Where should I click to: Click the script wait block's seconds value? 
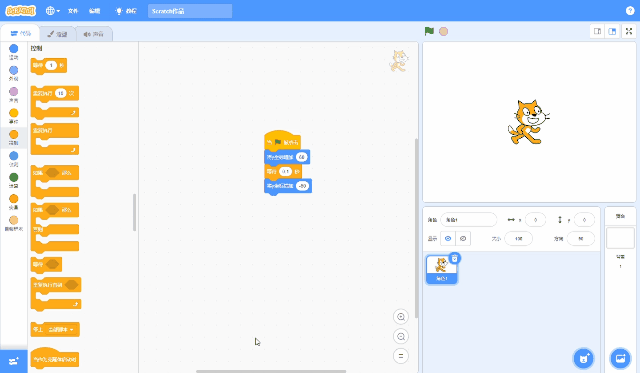point(285,171)
